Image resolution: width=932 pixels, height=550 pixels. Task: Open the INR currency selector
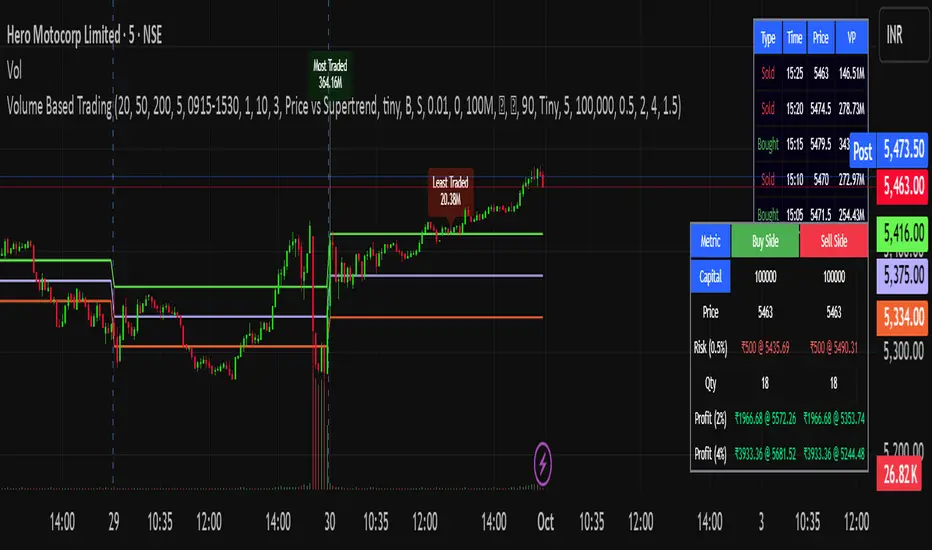[903, 35]
